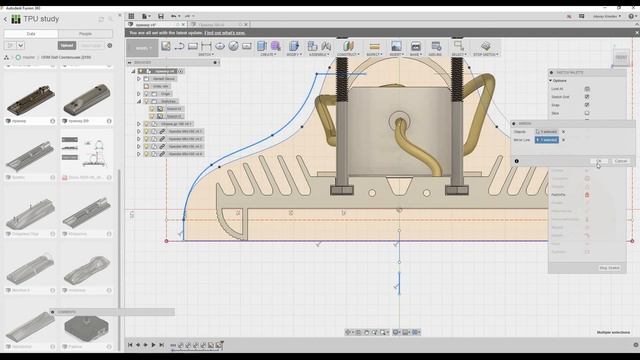Click the Assemble new component icon
Screen dimensions: 640x360
pos(312,46)
